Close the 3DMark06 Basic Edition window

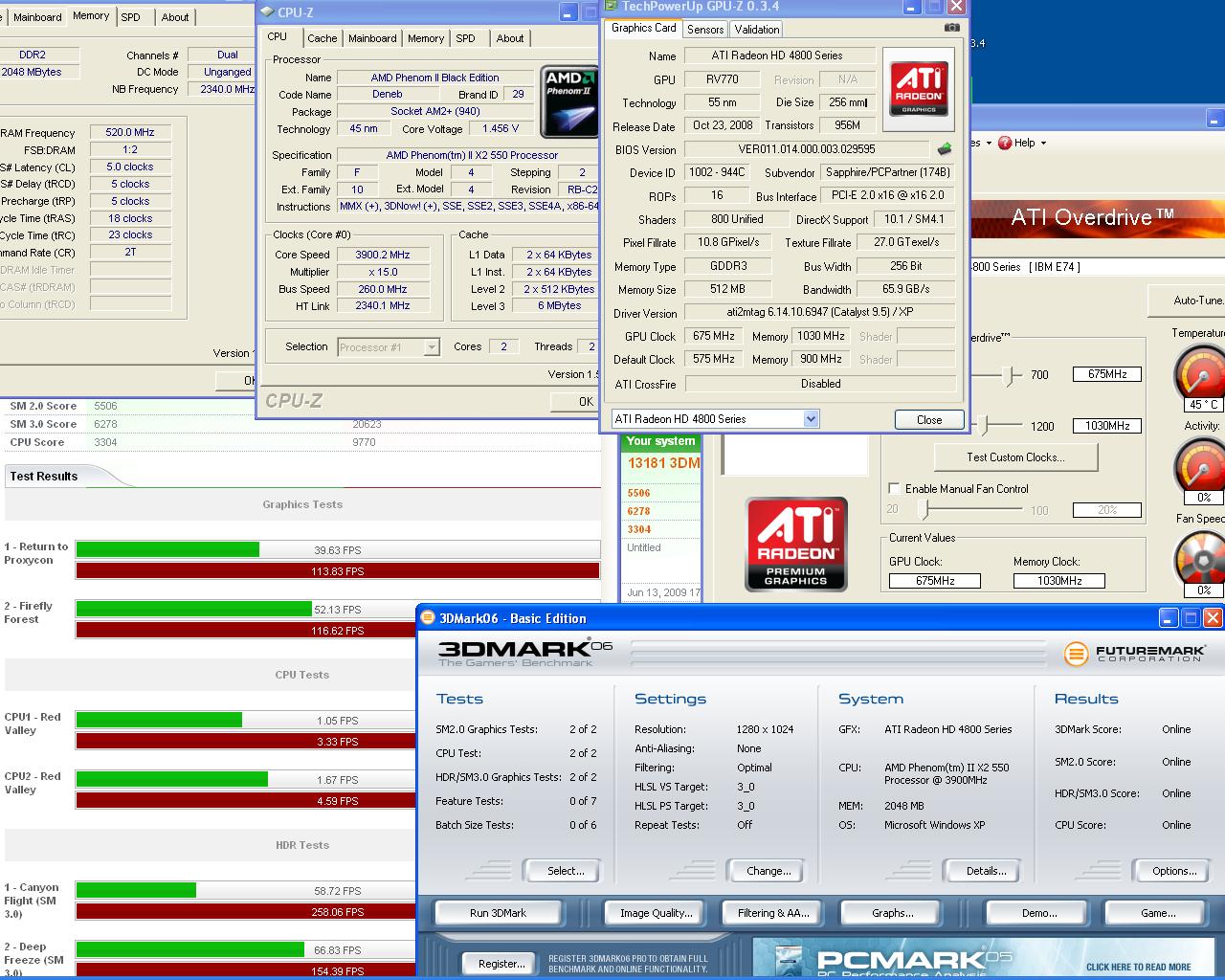(1213, 618)
